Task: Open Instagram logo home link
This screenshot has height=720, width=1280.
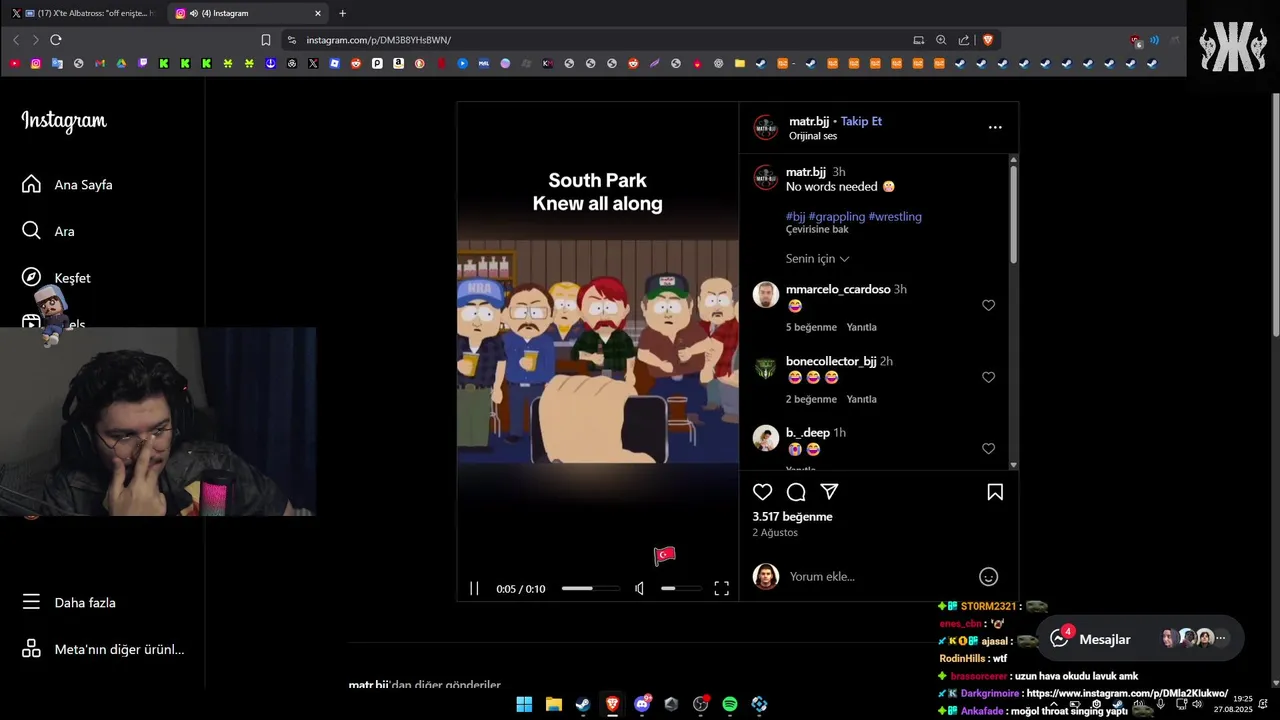Action: (64, 121)
